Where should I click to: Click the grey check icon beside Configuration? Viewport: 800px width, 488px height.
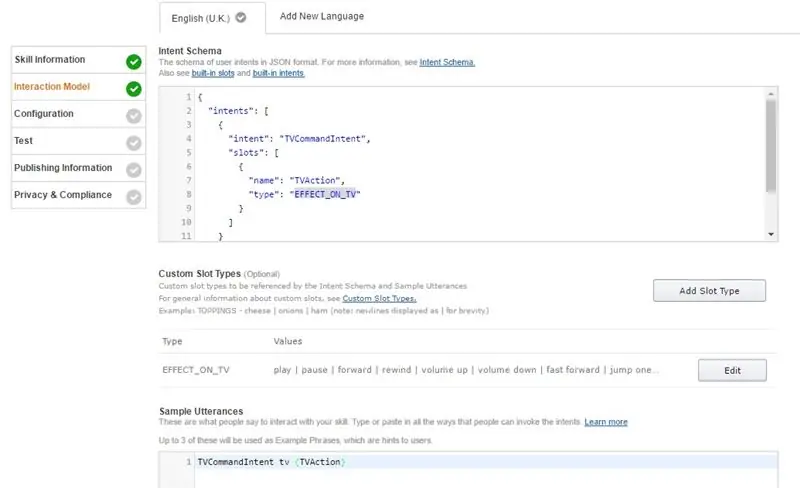(x=134, y=116)
